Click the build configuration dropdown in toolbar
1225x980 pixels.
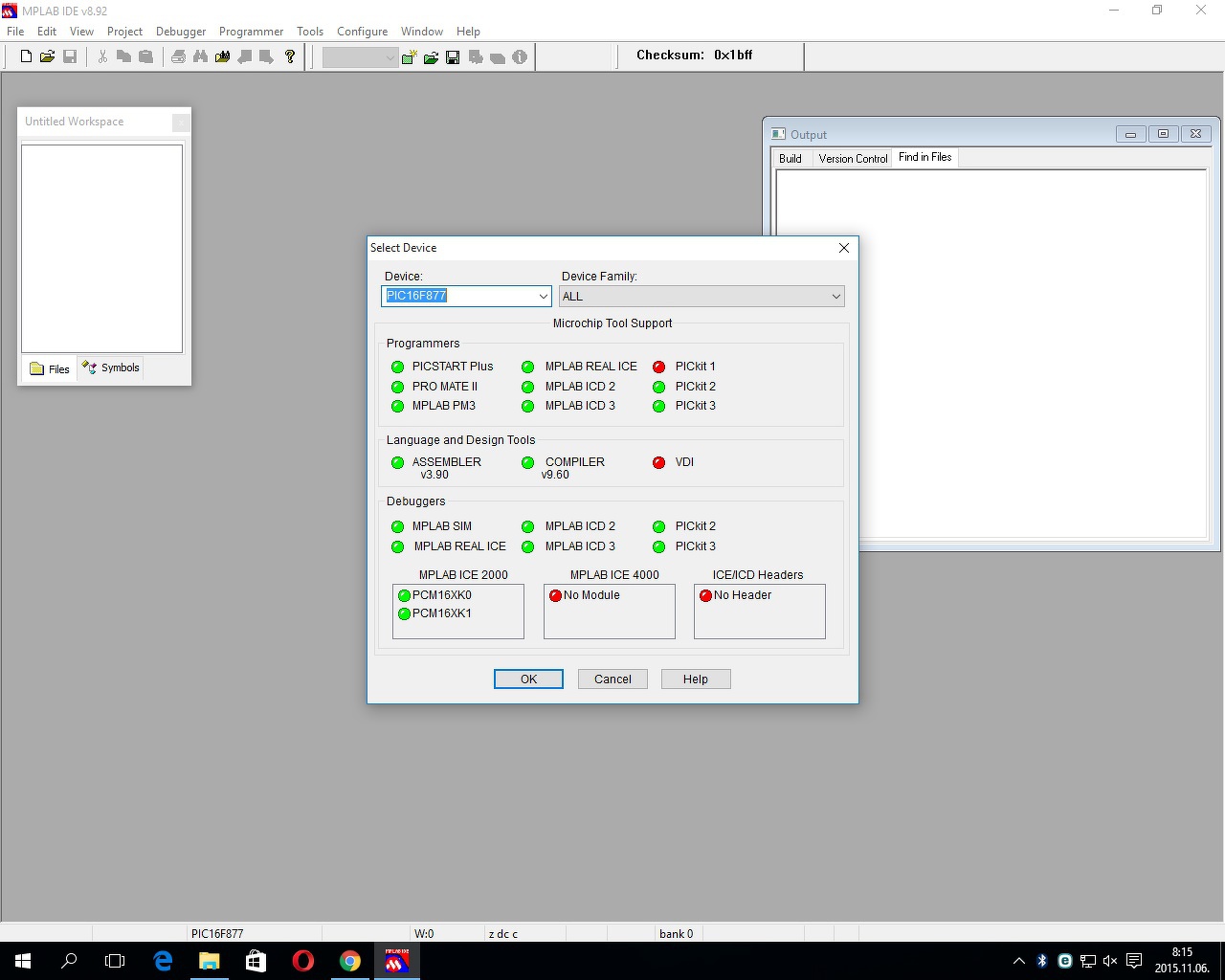[360, 57]
